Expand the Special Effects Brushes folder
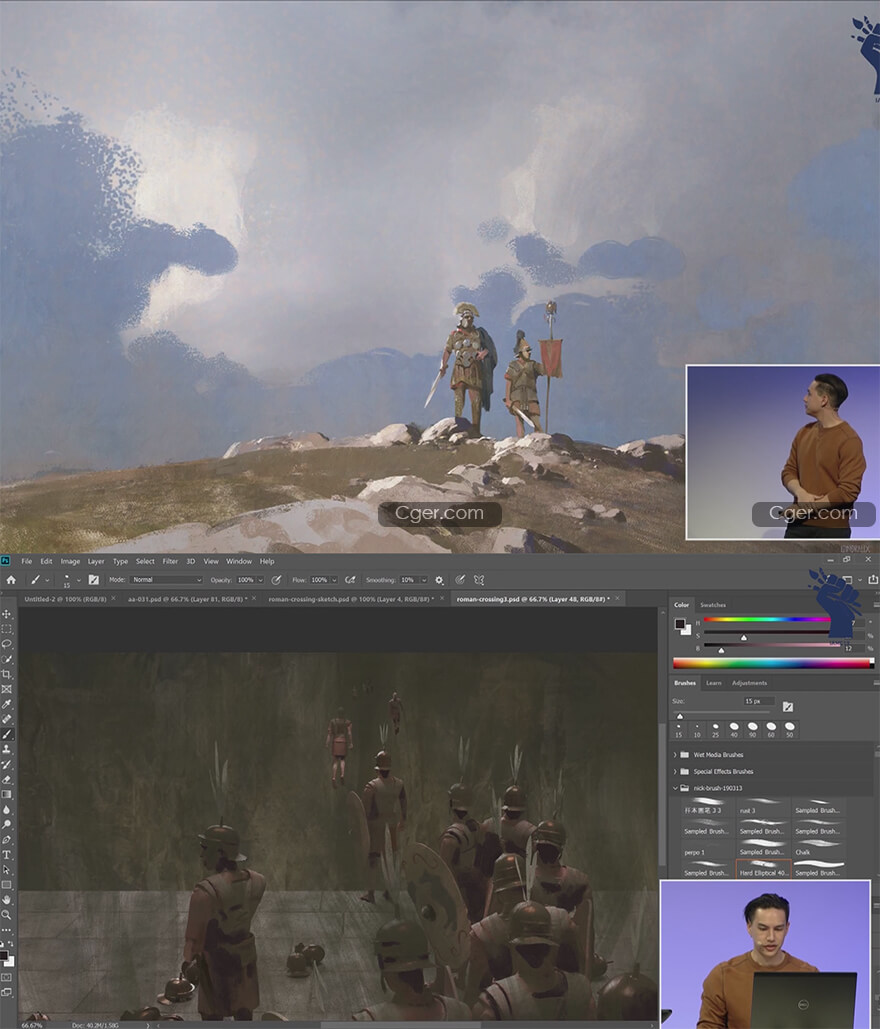 tap(675, 772)
